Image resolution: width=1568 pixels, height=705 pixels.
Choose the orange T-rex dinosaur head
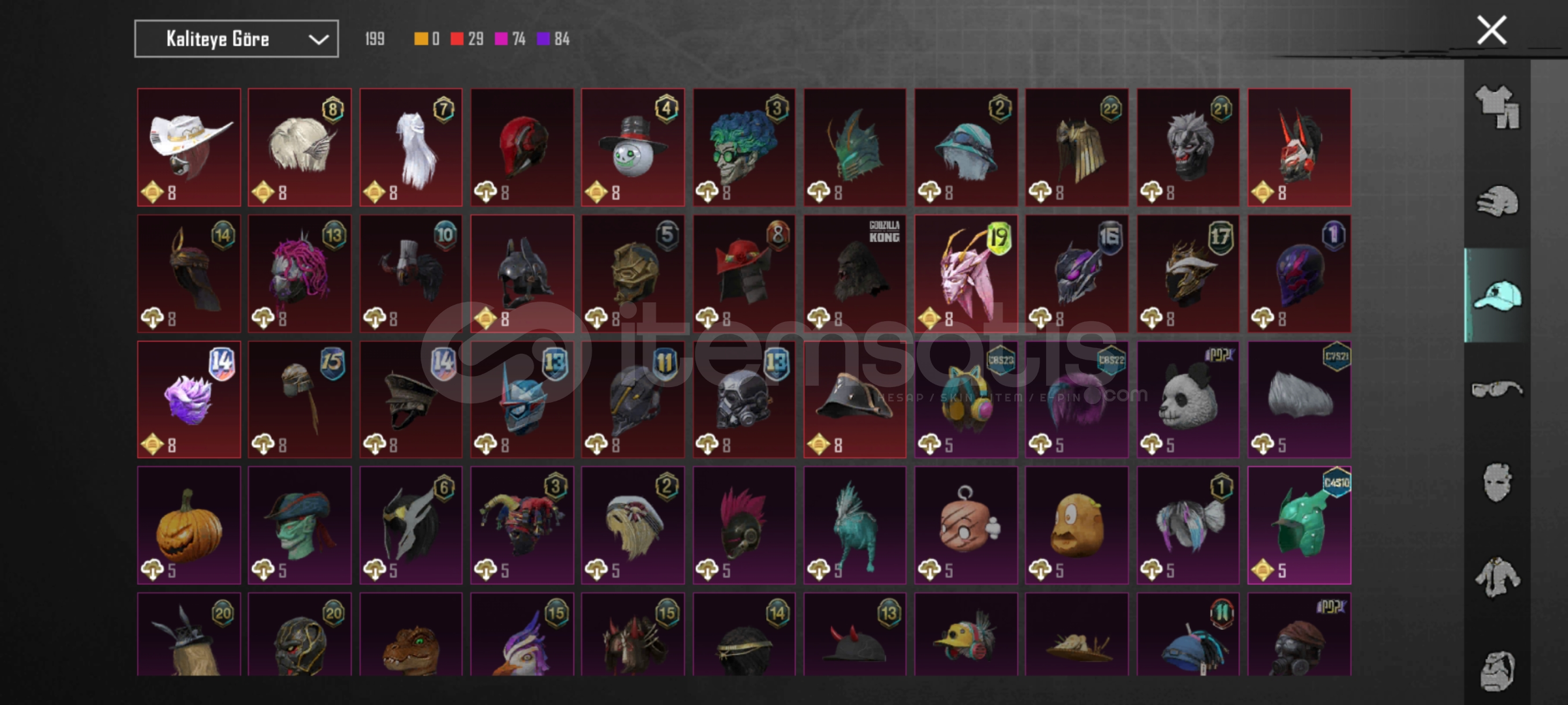[x=411, y=634]
